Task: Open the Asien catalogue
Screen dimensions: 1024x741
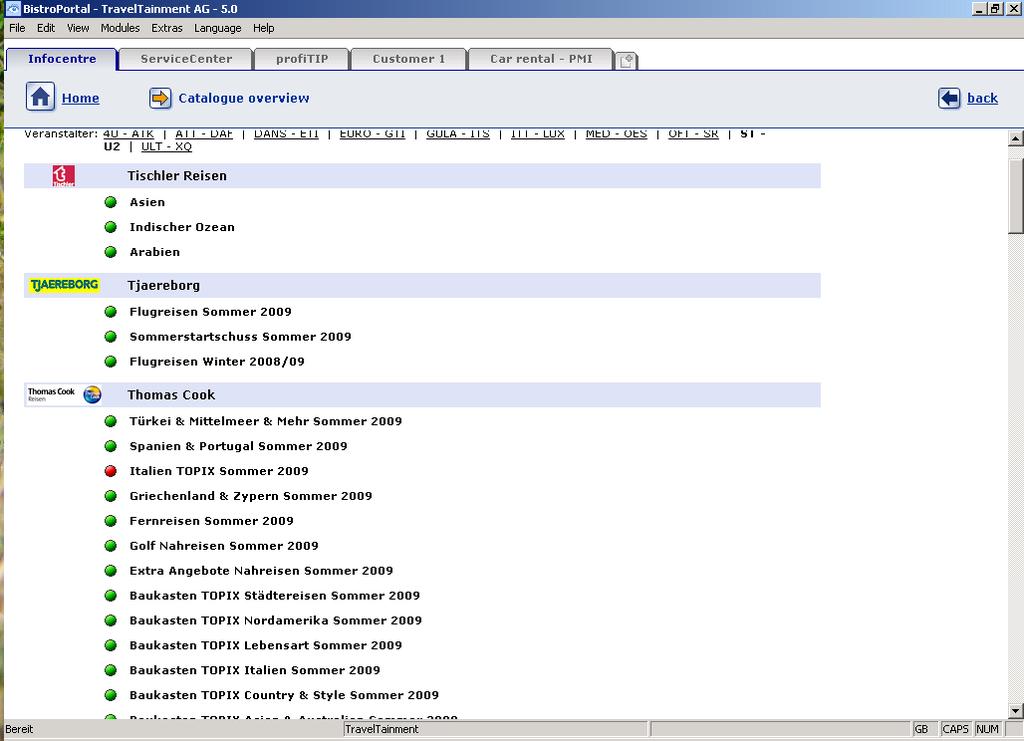Action: [147, 202]
